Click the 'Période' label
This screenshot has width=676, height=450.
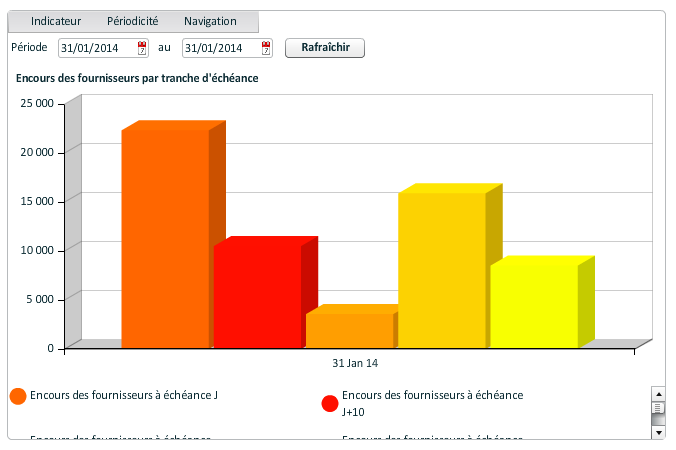[x=29, y=47]
